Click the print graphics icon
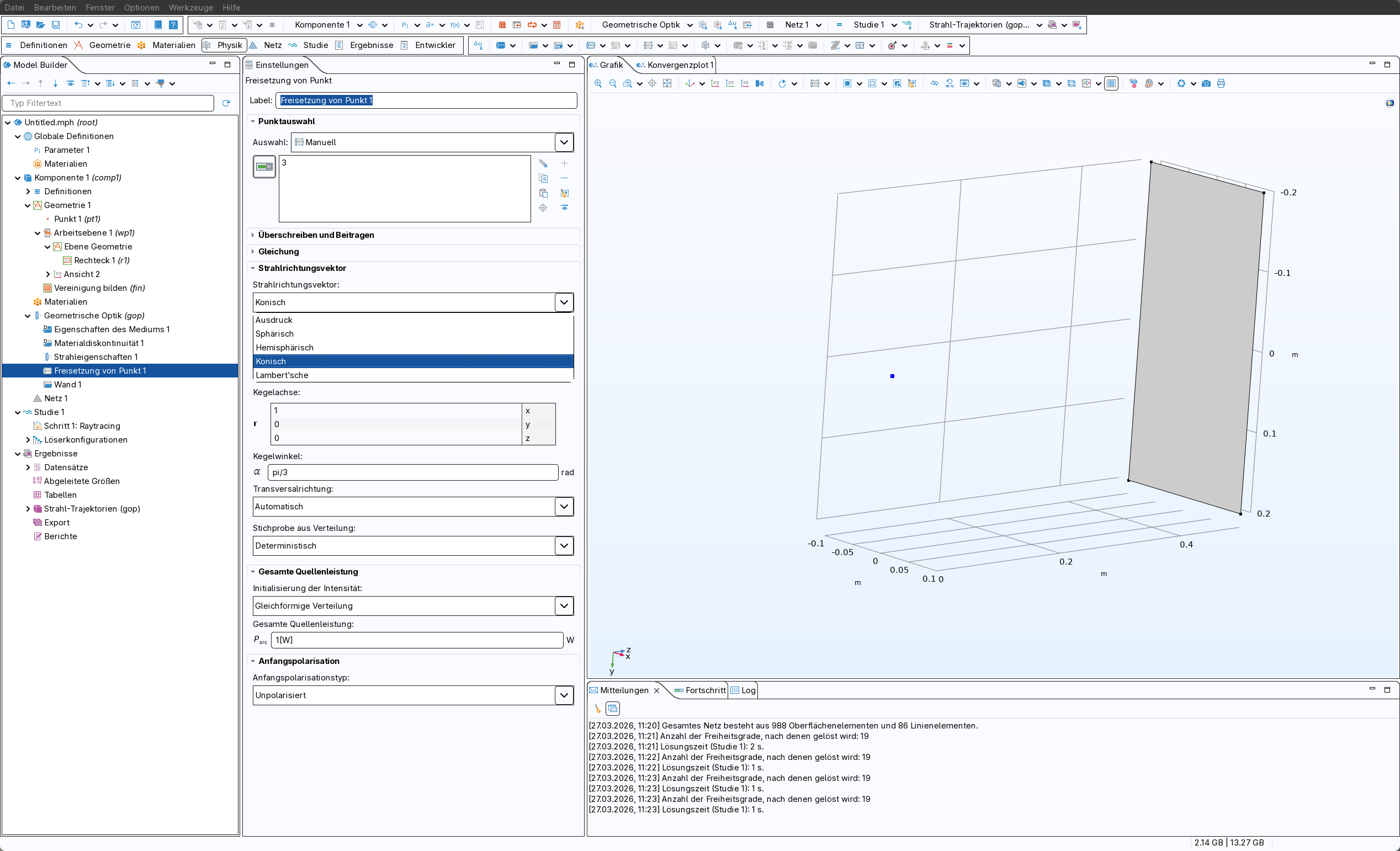This screenshot has height=851, width=1400. [x=1221, y=83]
